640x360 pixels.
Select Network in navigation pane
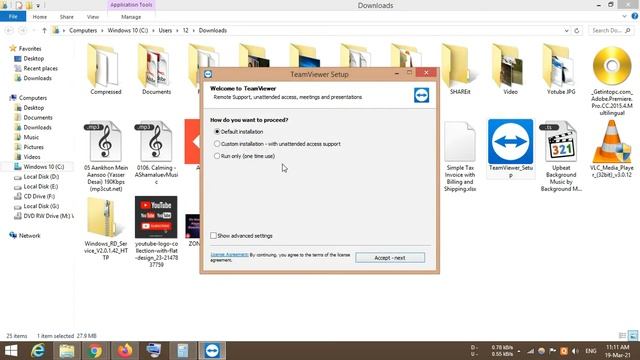tap(29, 236)
